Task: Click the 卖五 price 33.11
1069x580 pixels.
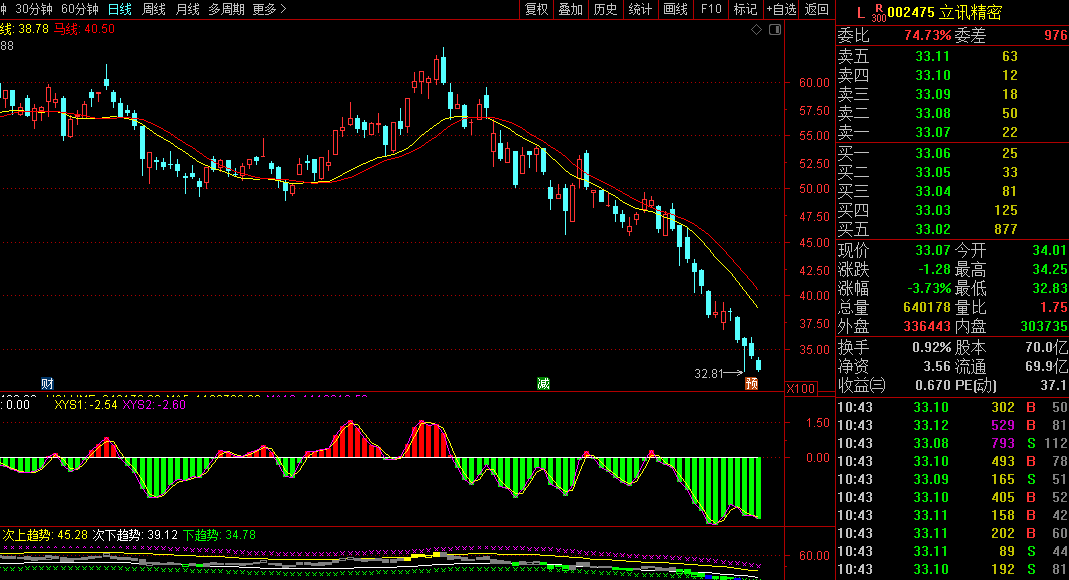Action: coord(933,57)
